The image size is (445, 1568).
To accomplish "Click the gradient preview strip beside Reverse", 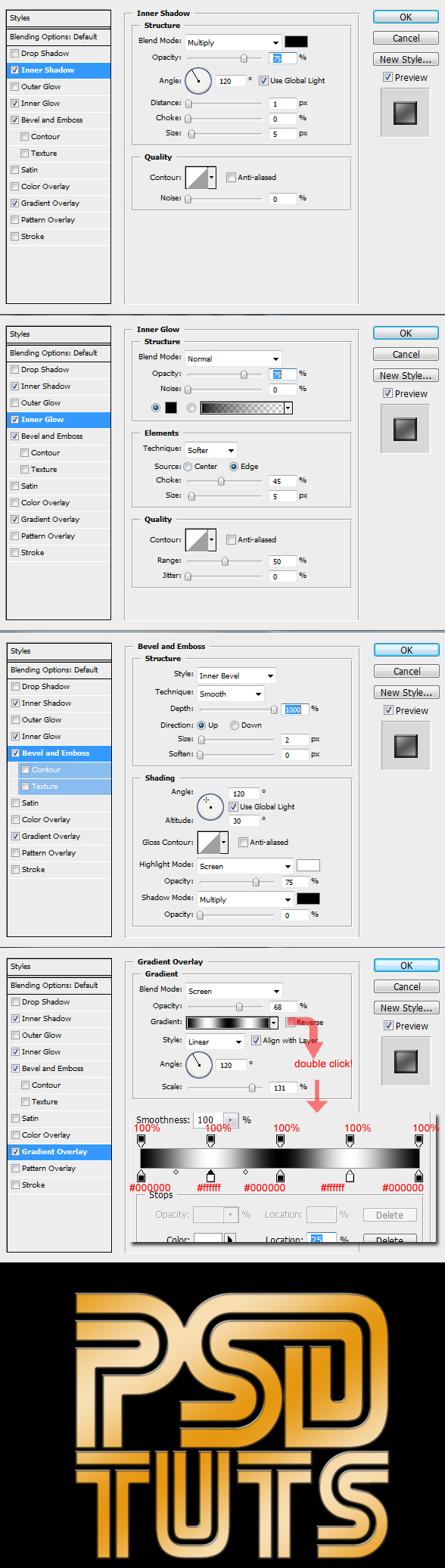I will (227, 1023).
